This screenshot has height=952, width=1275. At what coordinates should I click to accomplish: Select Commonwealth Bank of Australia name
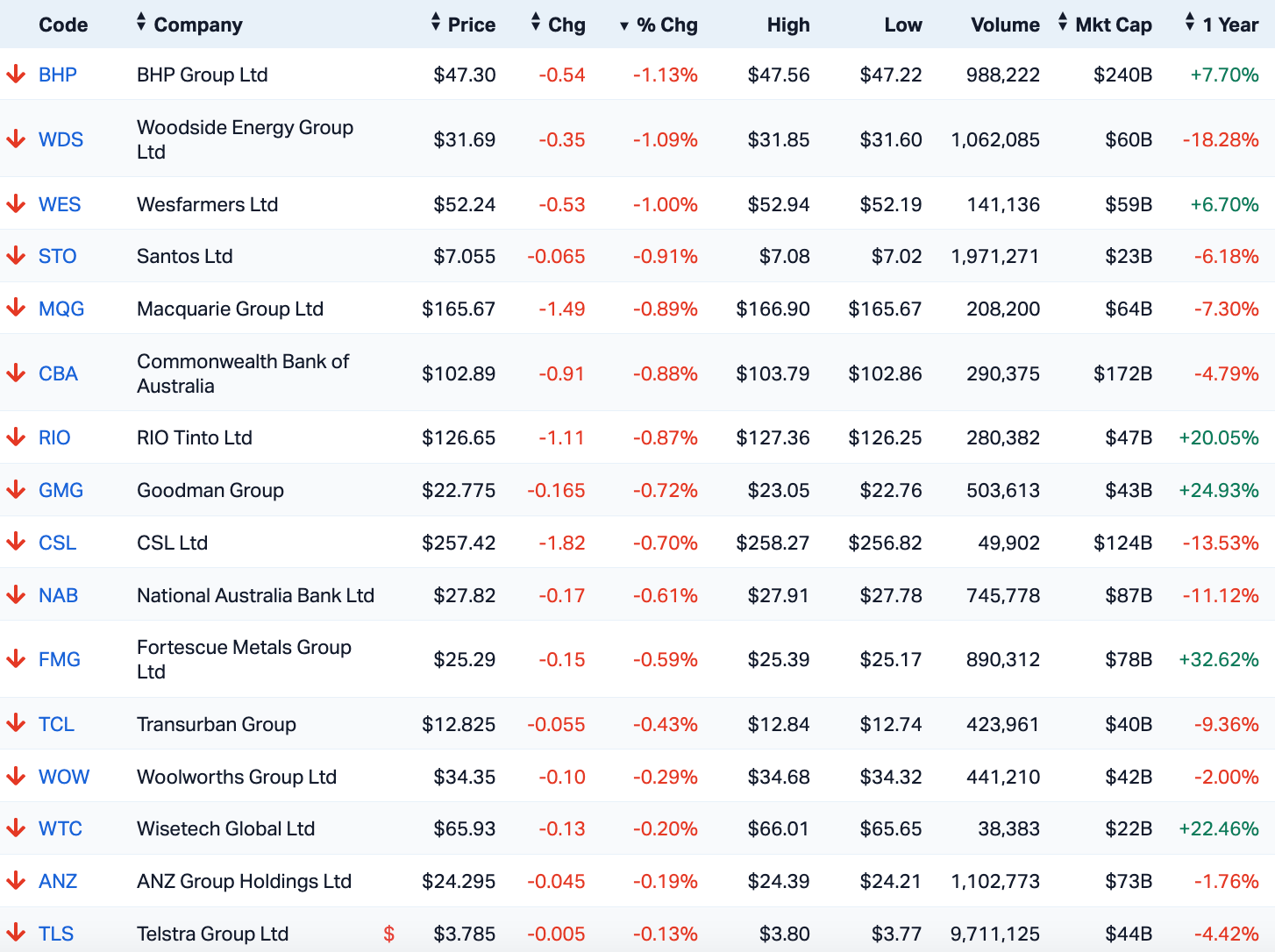[x=243, y=373]
